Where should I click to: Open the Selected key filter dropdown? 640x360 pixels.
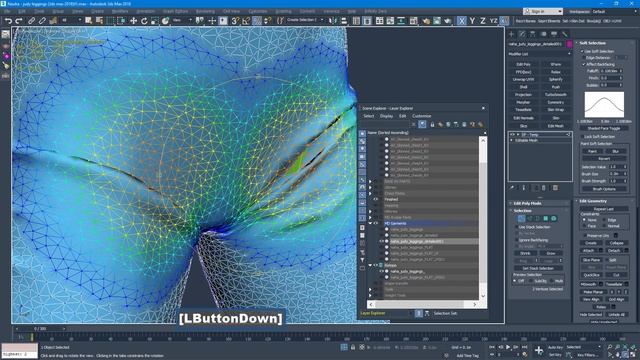[584, 347]
